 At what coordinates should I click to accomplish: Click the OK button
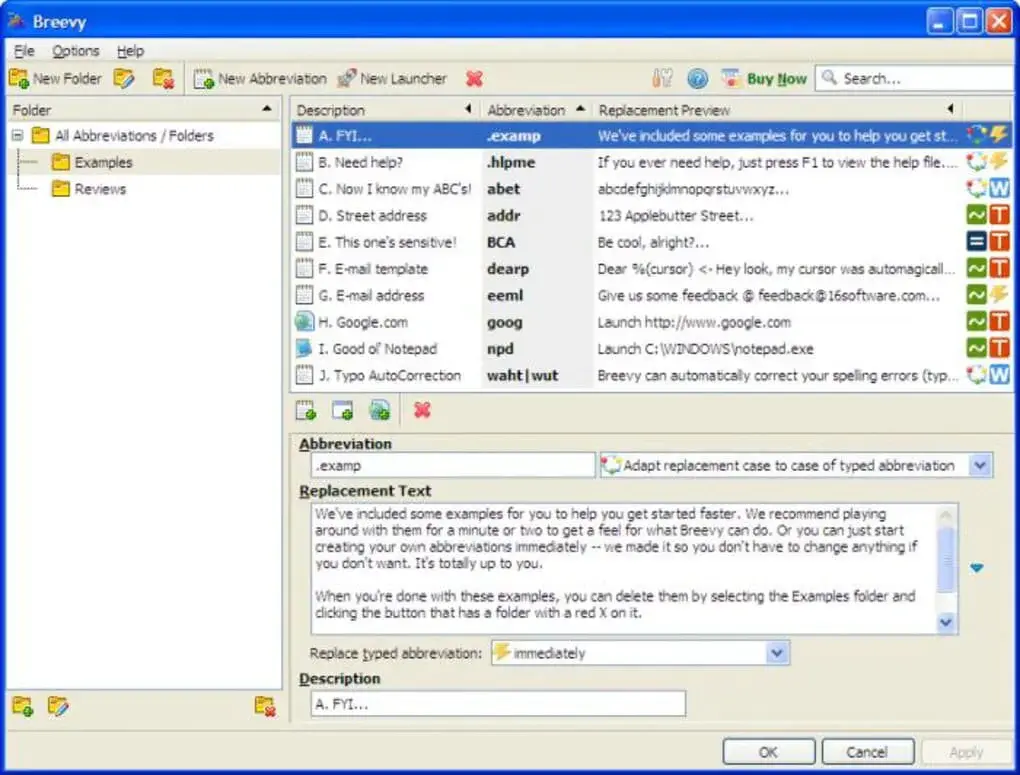769,752
